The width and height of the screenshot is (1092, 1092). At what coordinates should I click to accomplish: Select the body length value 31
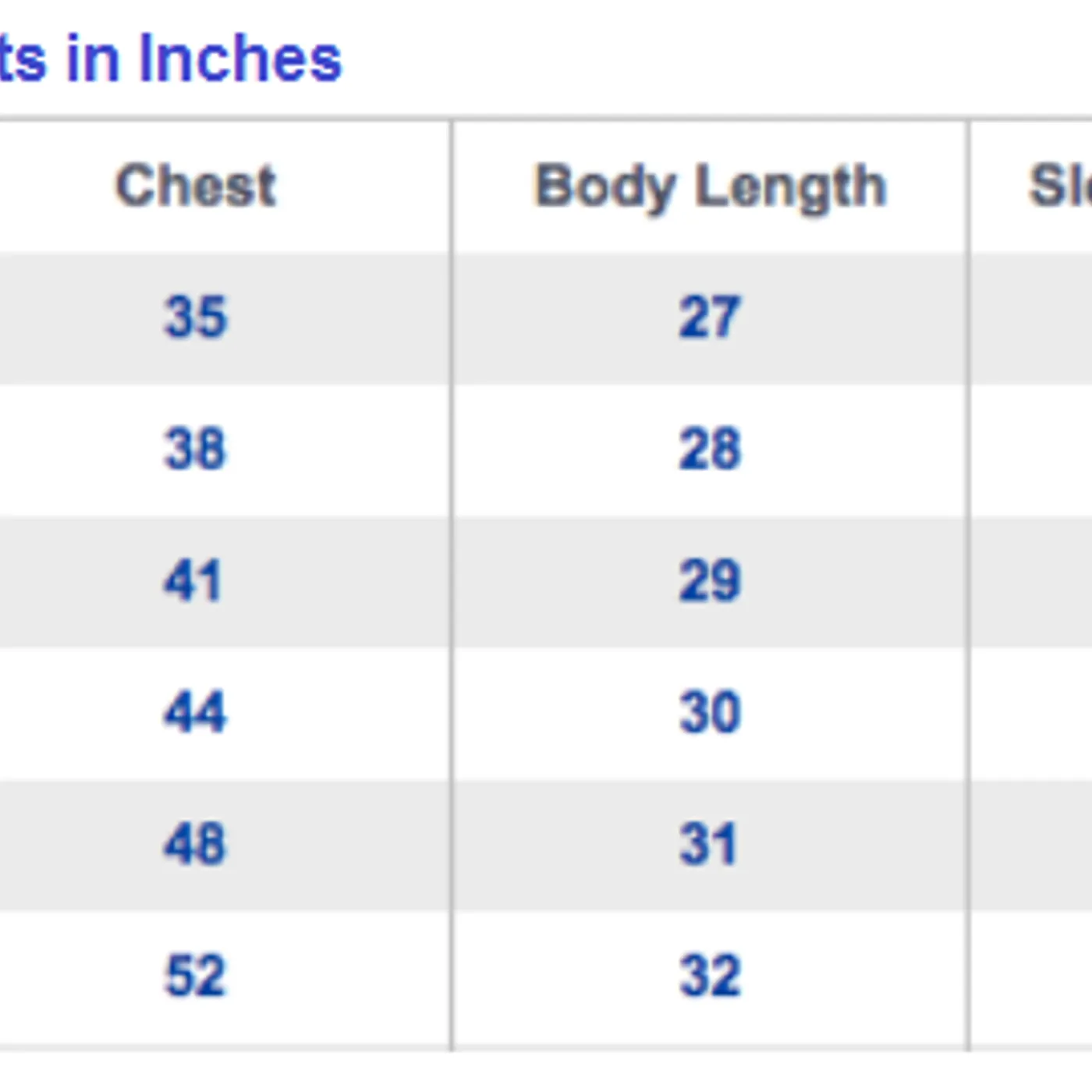pyautogui.click(x=708, y=844)
